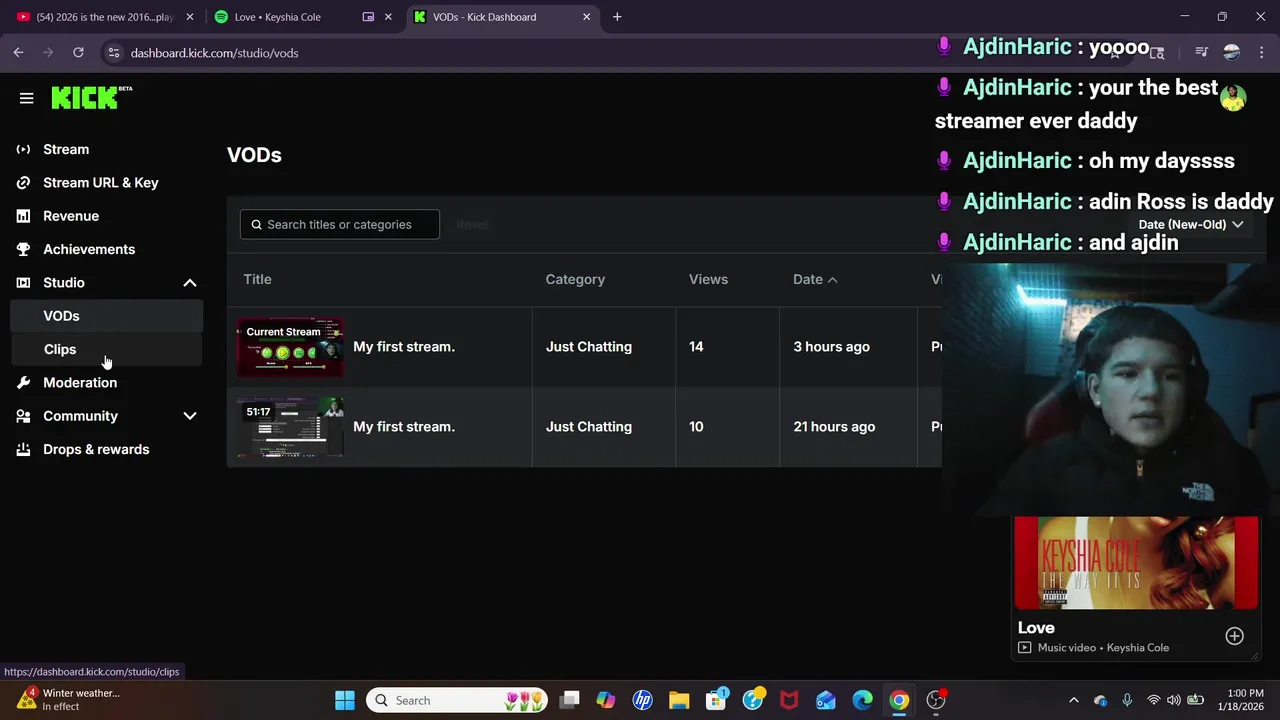
Task: Focus the Search titles or categories field
Action: [x=339, y=224]
